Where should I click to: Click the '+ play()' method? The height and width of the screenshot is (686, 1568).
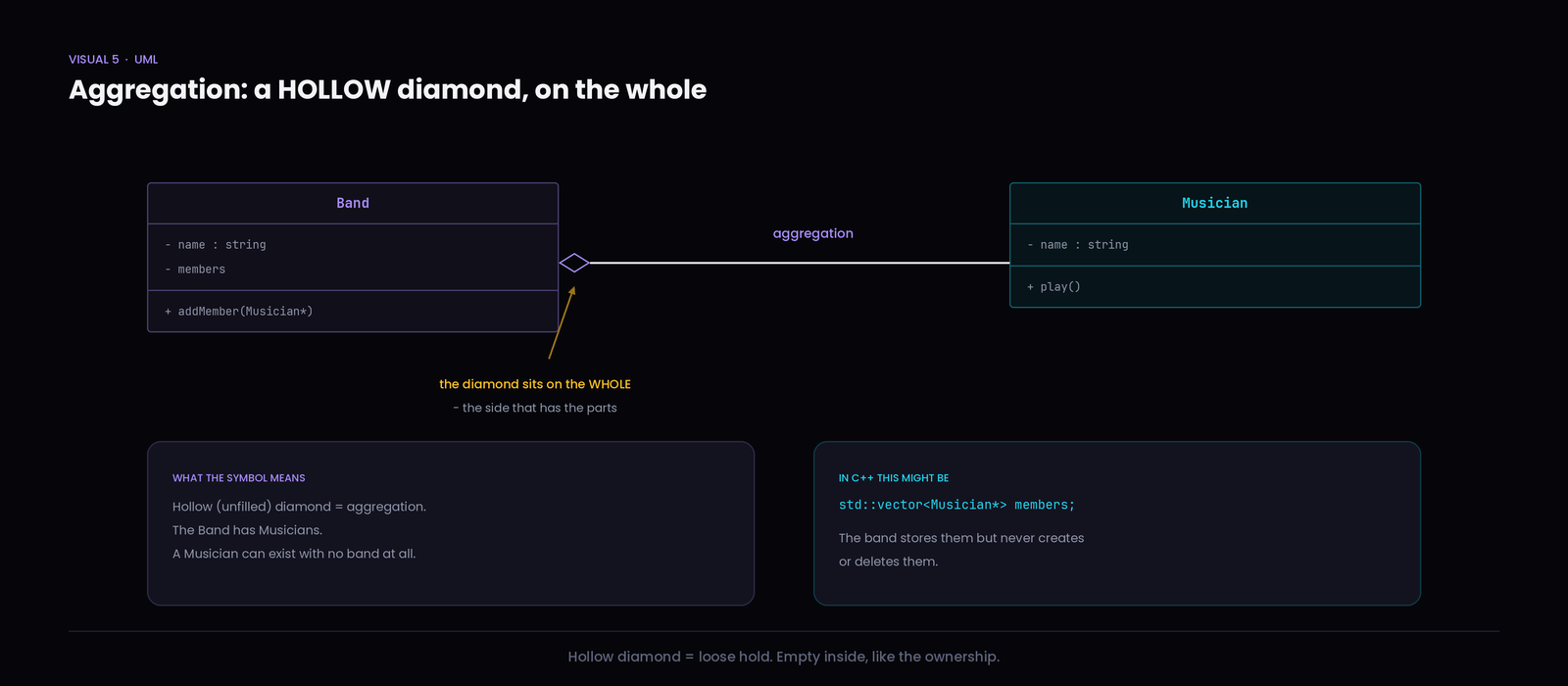tap(1053, 287)
